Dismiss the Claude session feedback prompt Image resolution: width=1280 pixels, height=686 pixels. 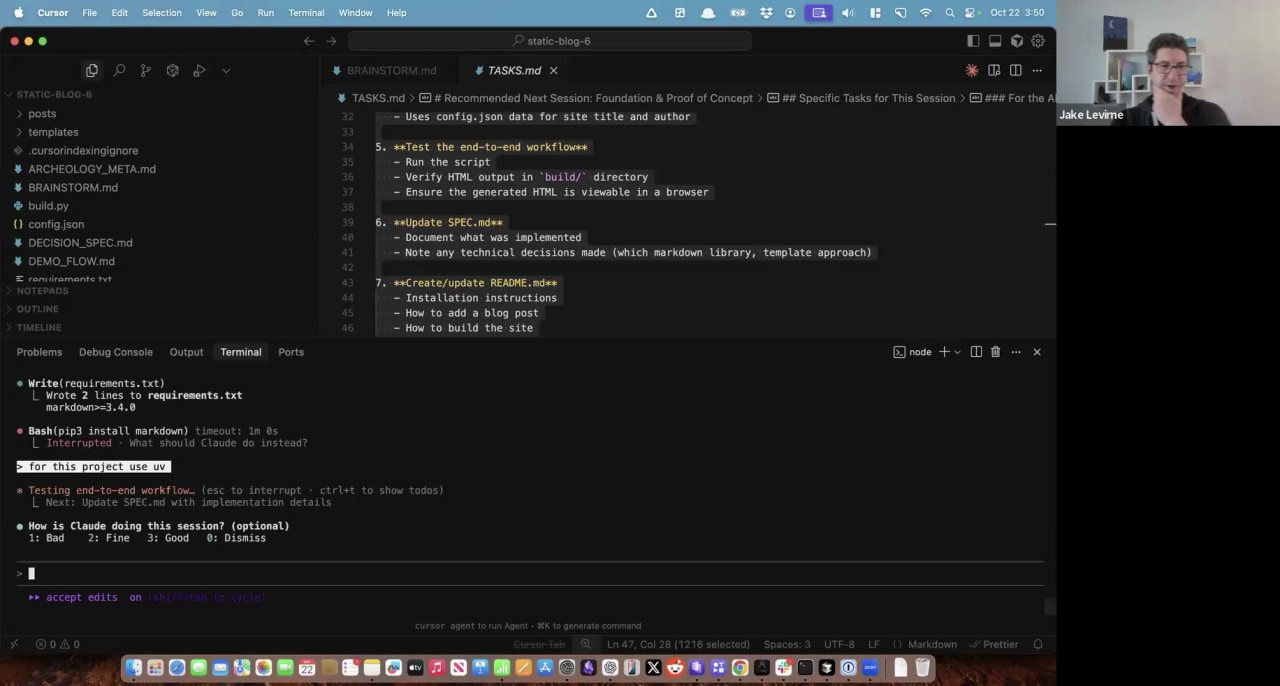pyautogui.click(x=236, y=537)
